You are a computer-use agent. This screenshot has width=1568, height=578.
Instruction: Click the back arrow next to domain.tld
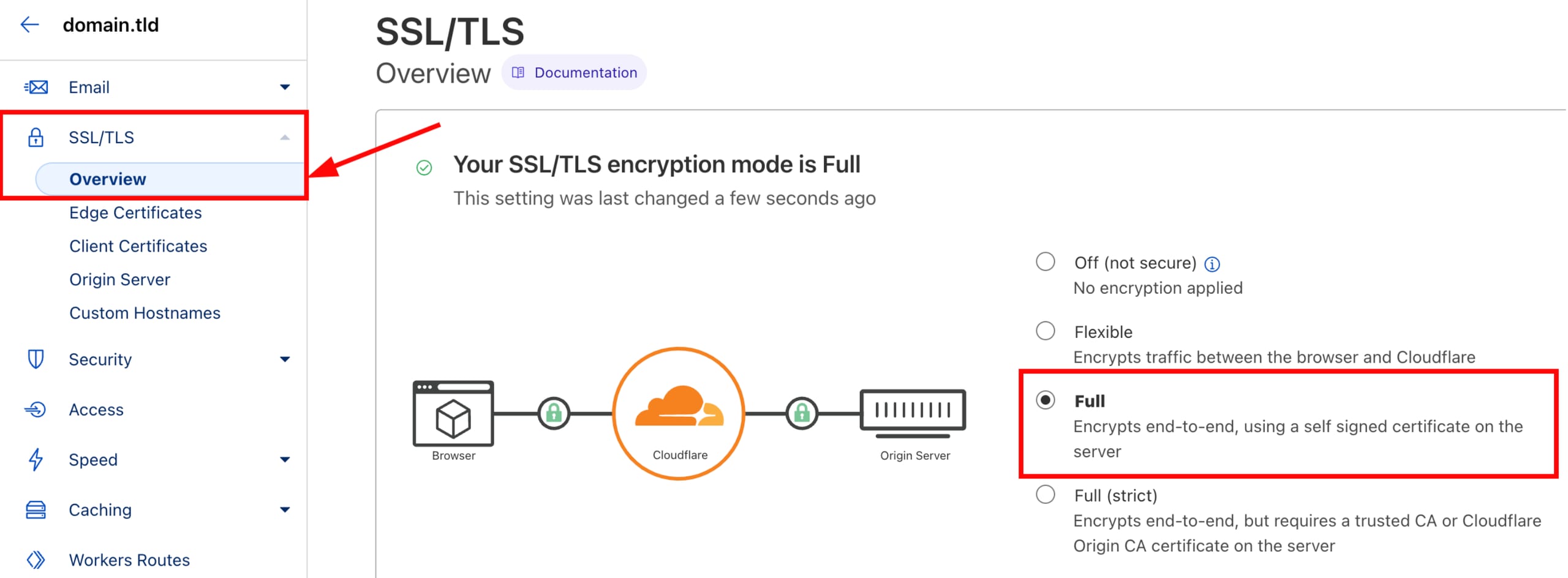(x=29, y=24)
